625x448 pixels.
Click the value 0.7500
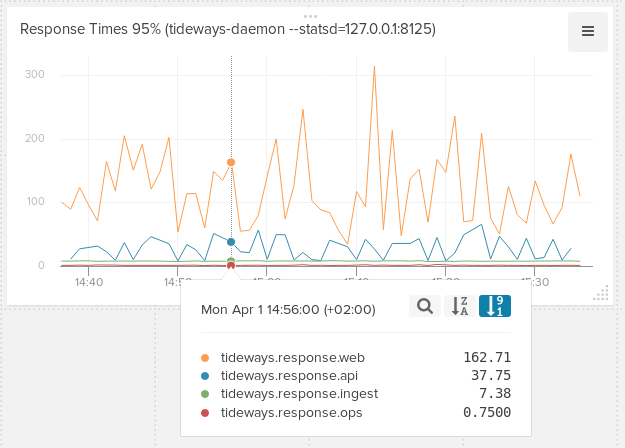coord(487,413)
